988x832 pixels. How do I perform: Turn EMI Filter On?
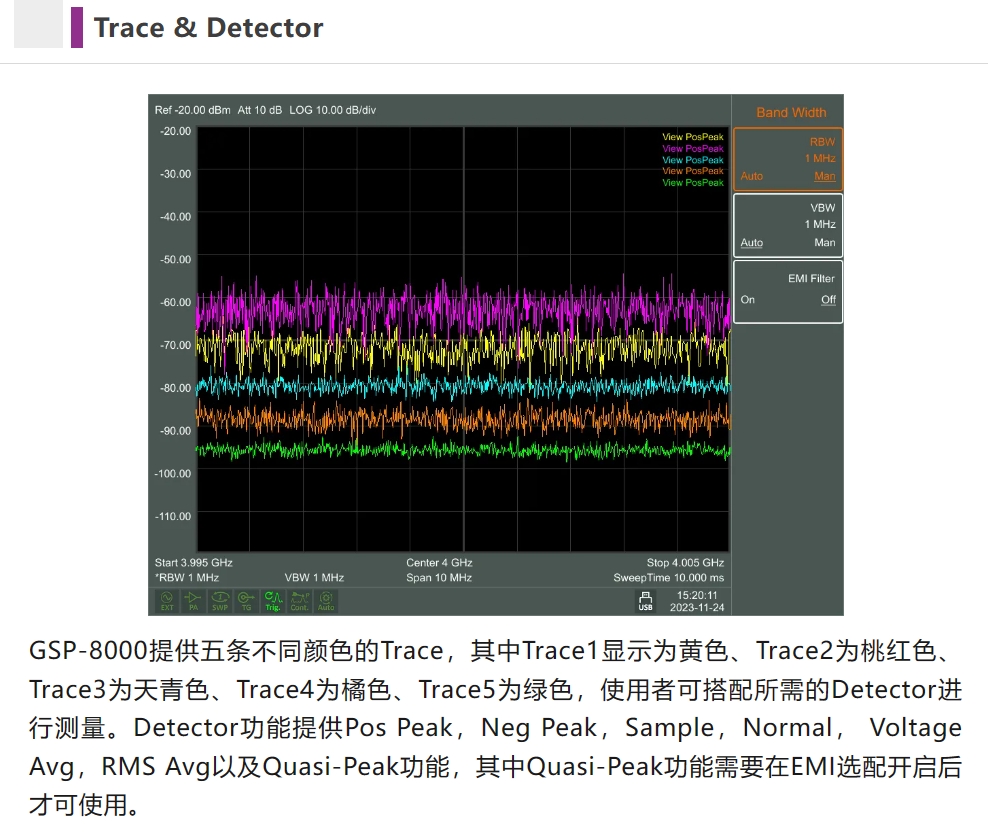click(748, 300)
